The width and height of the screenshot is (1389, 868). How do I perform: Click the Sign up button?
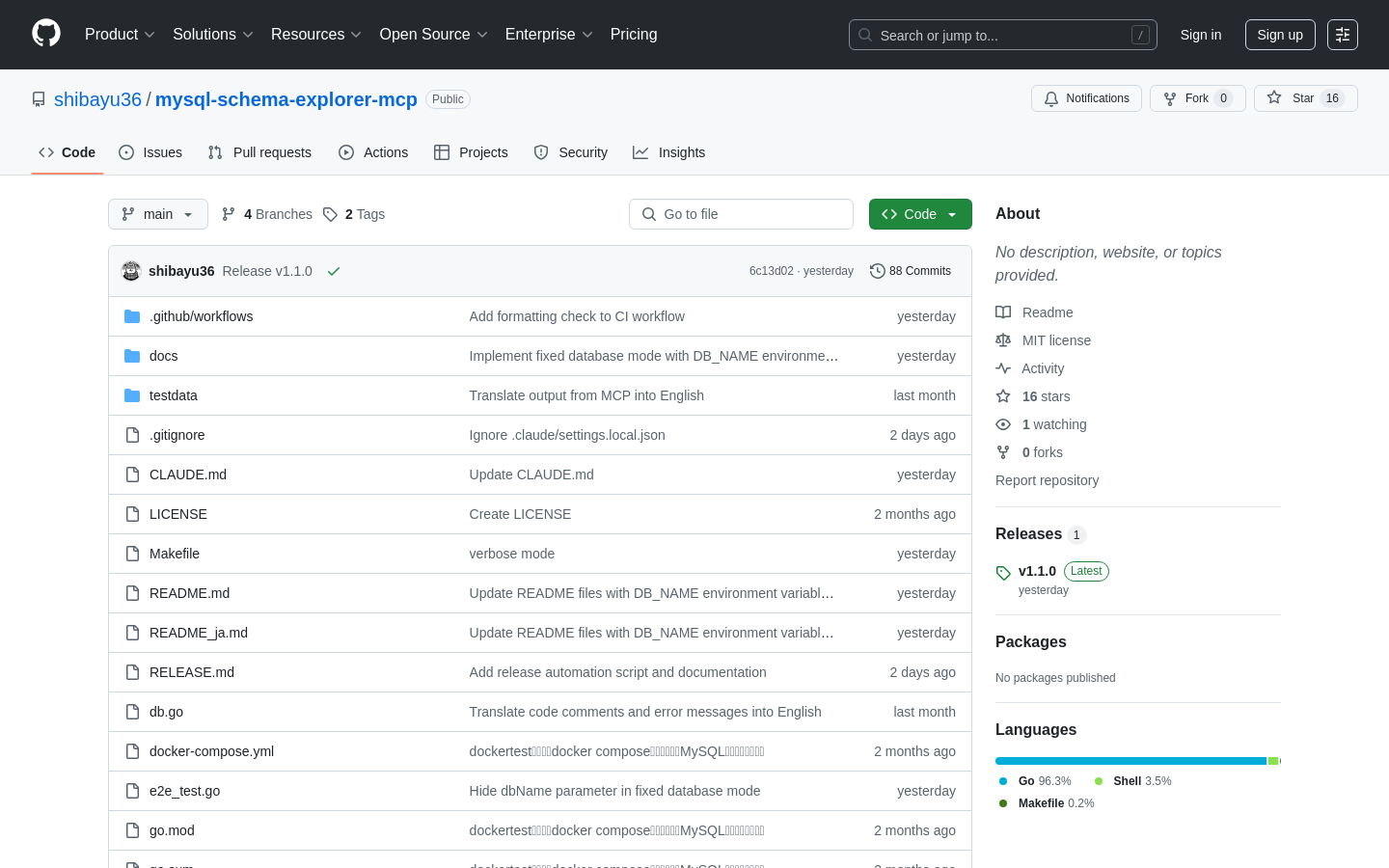pos(1280,35)
